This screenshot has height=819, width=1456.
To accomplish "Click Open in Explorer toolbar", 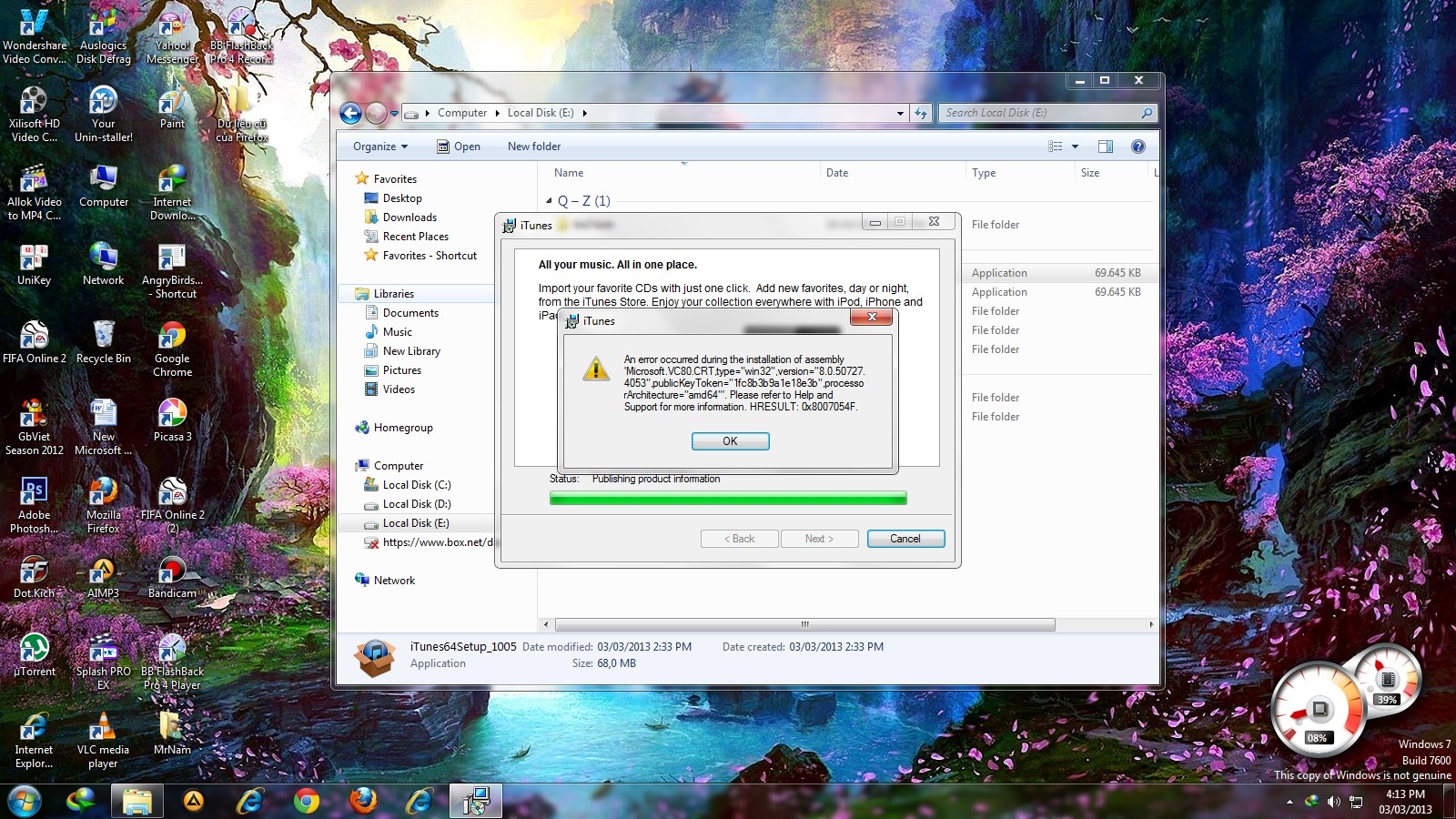I will coord(459,147).
